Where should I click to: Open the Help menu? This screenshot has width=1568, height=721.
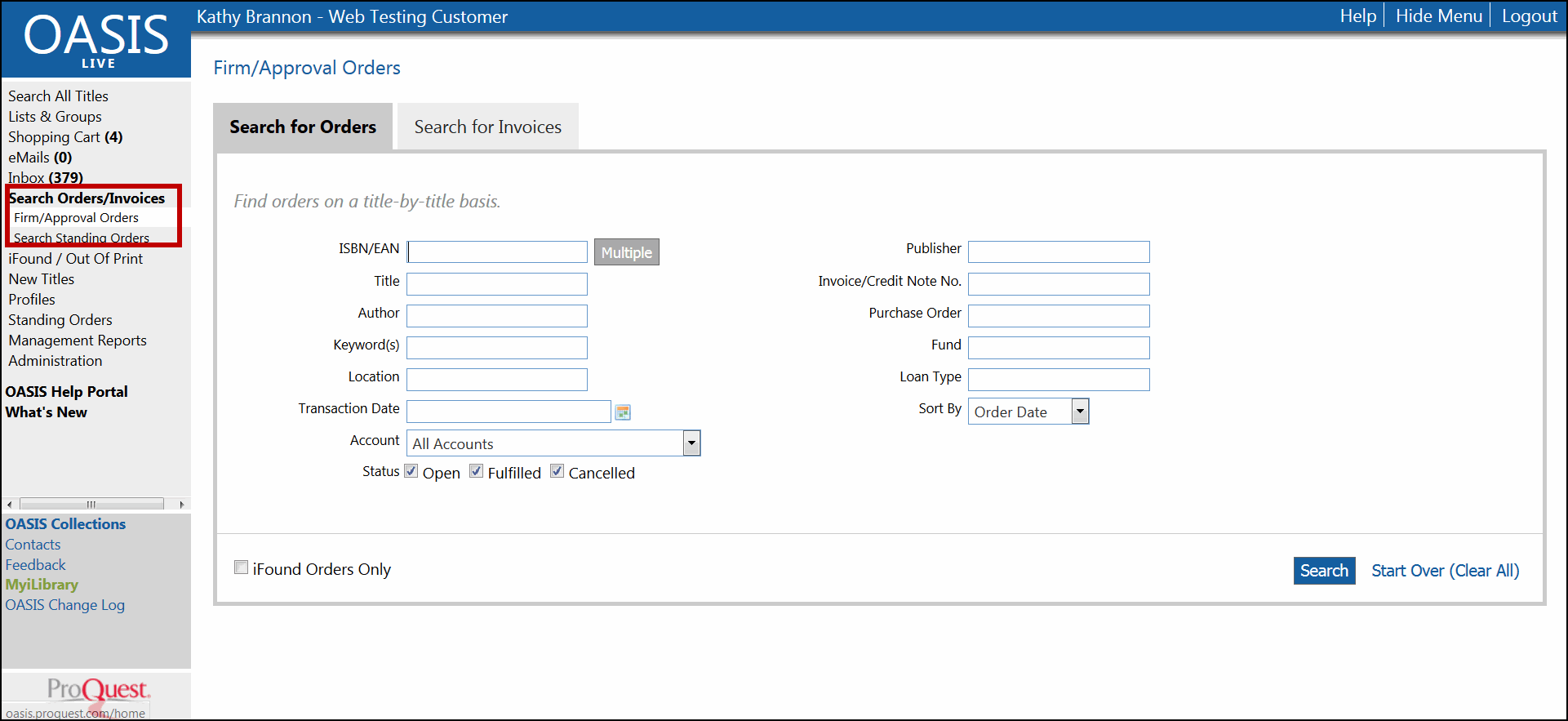click(x=1357, y=16)
